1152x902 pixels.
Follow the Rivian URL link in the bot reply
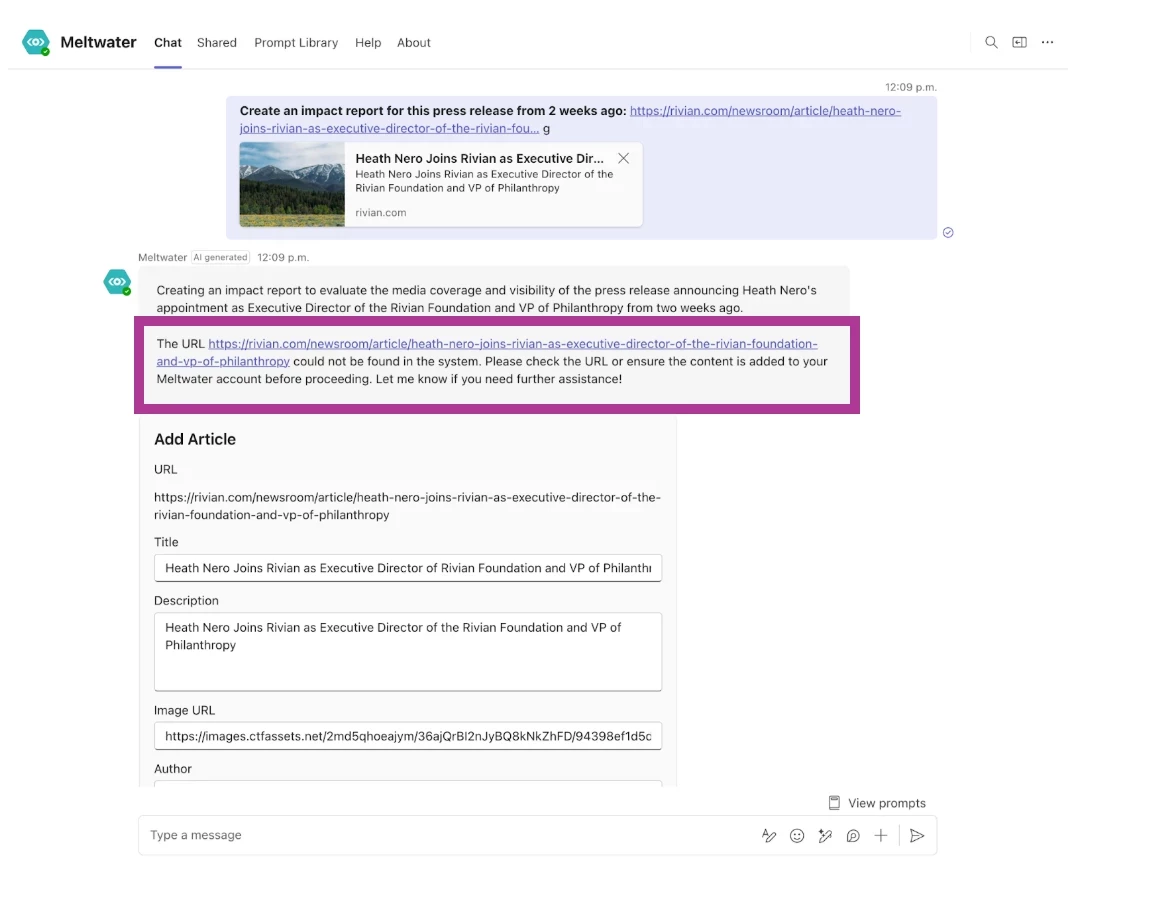(487, 353)
